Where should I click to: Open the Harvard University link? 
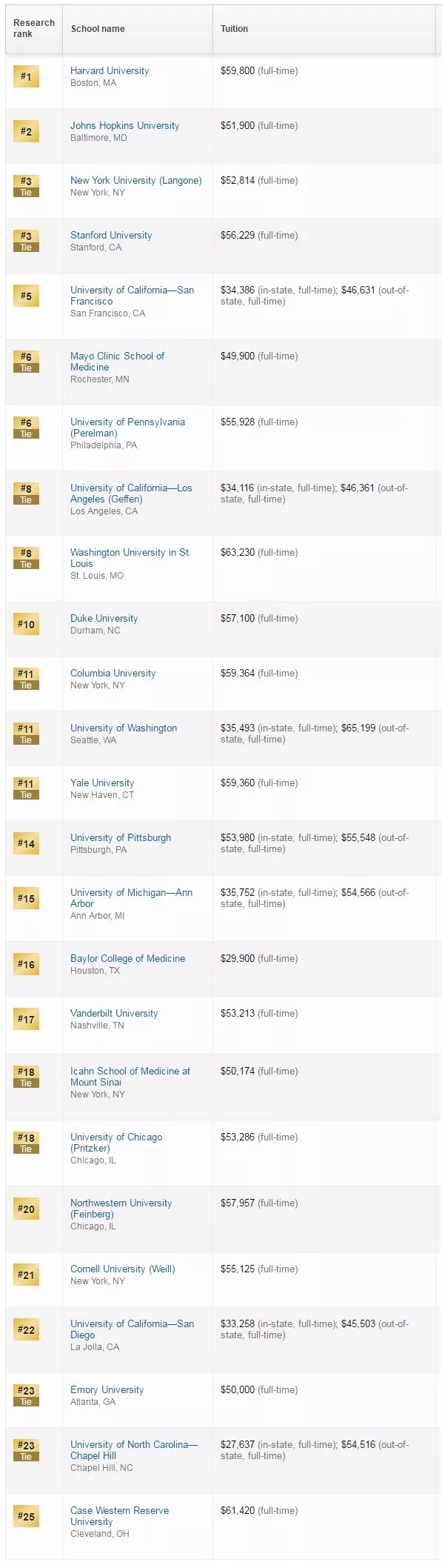(110, 71)
